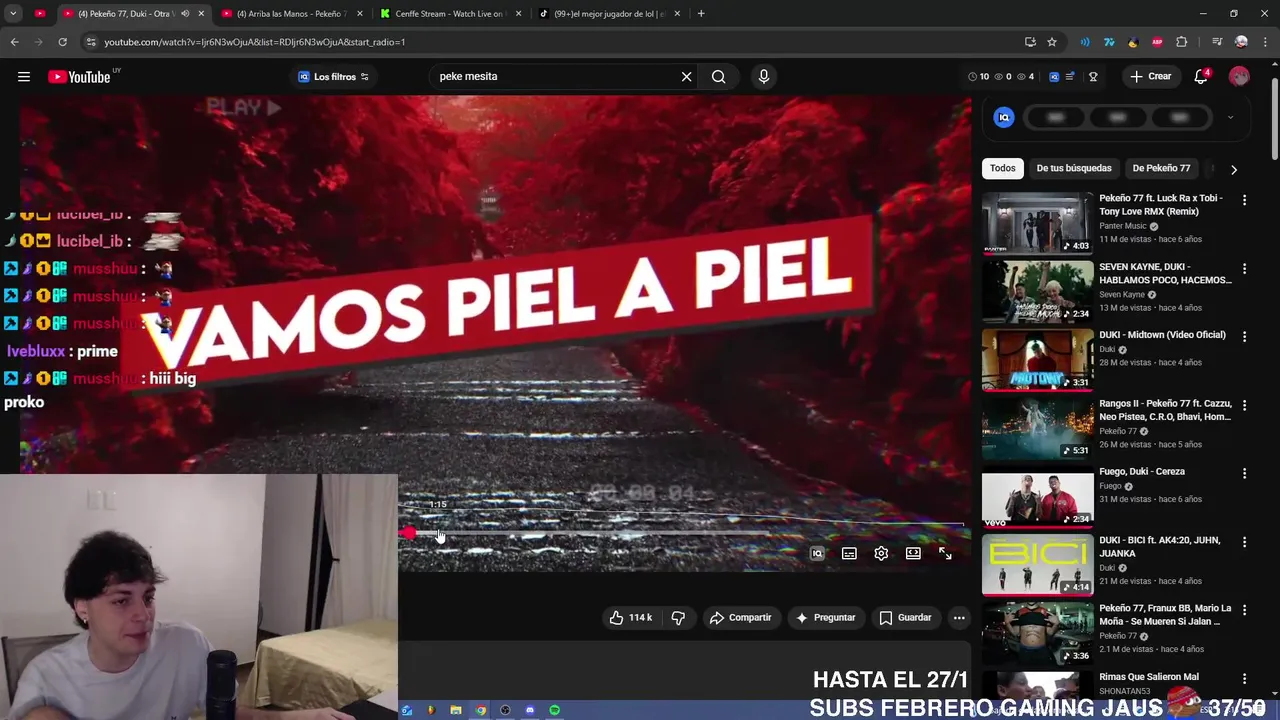Viewport: 1280px width, 720px height.
Task: Open the Los filtros control
Action: pyautogui.click(x=333, y=77)
